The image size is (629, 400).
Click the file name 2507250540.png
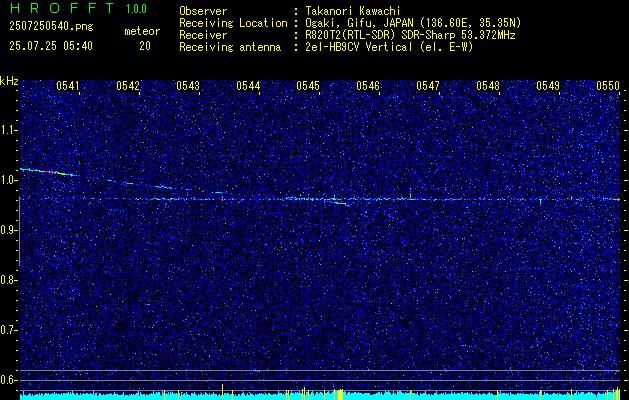[51, 27]
